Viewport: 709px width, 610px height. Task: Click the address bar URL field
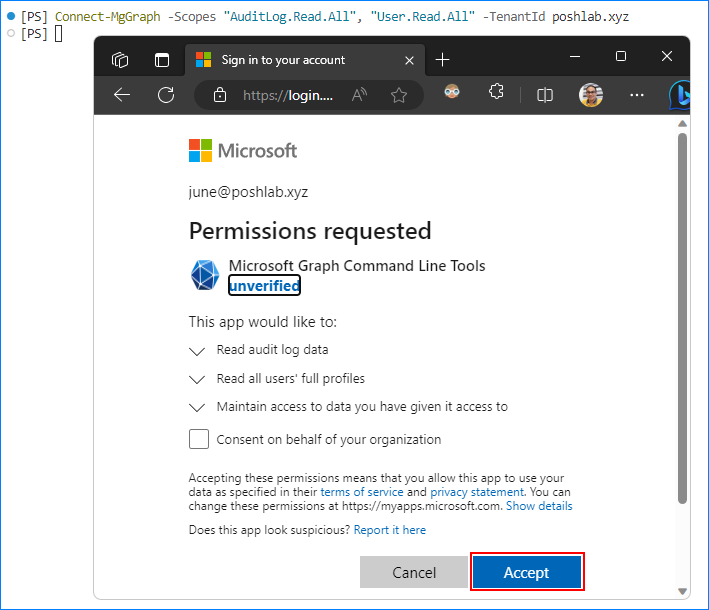point(288,95)
